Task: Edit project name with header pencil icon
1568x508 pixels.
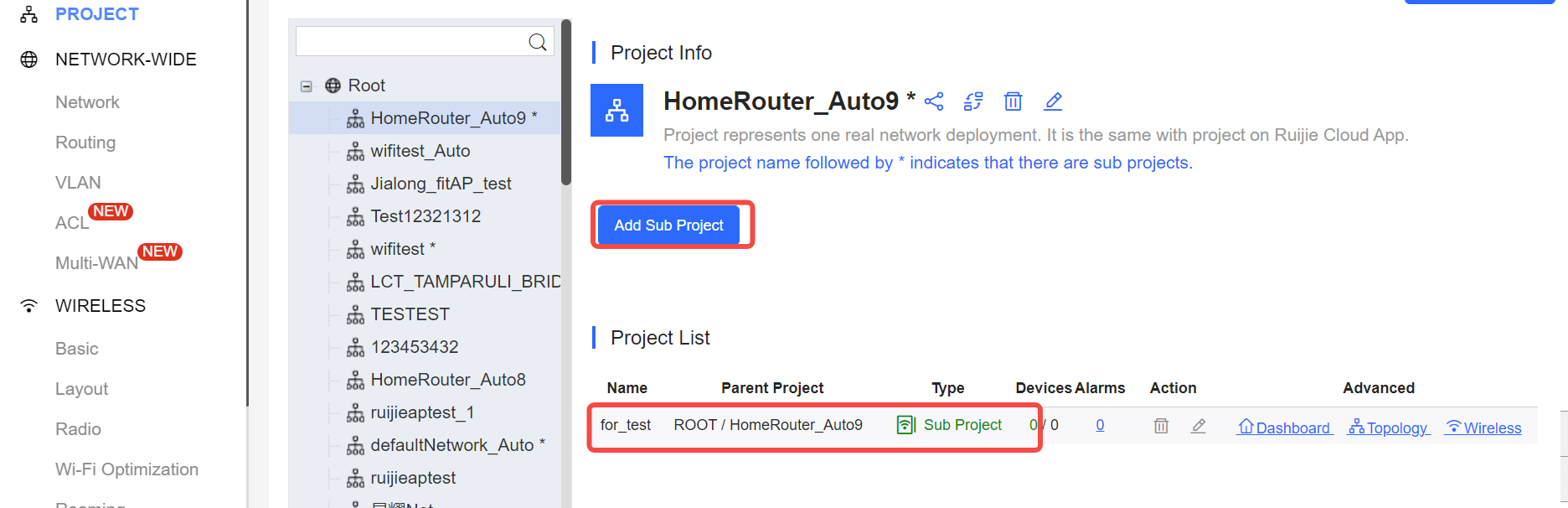Action: click(x=1053, y=101)
